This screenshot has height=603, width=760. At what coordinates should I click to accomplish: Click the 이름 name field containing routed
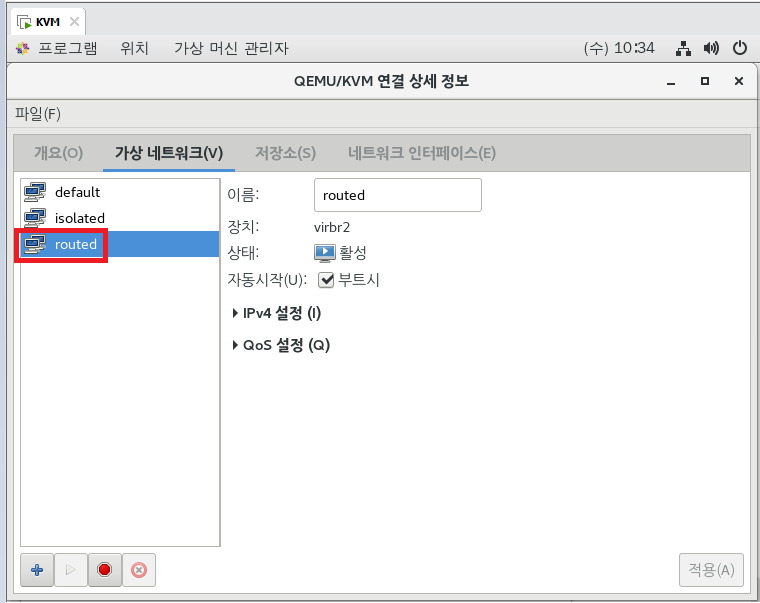pos(397,195)
